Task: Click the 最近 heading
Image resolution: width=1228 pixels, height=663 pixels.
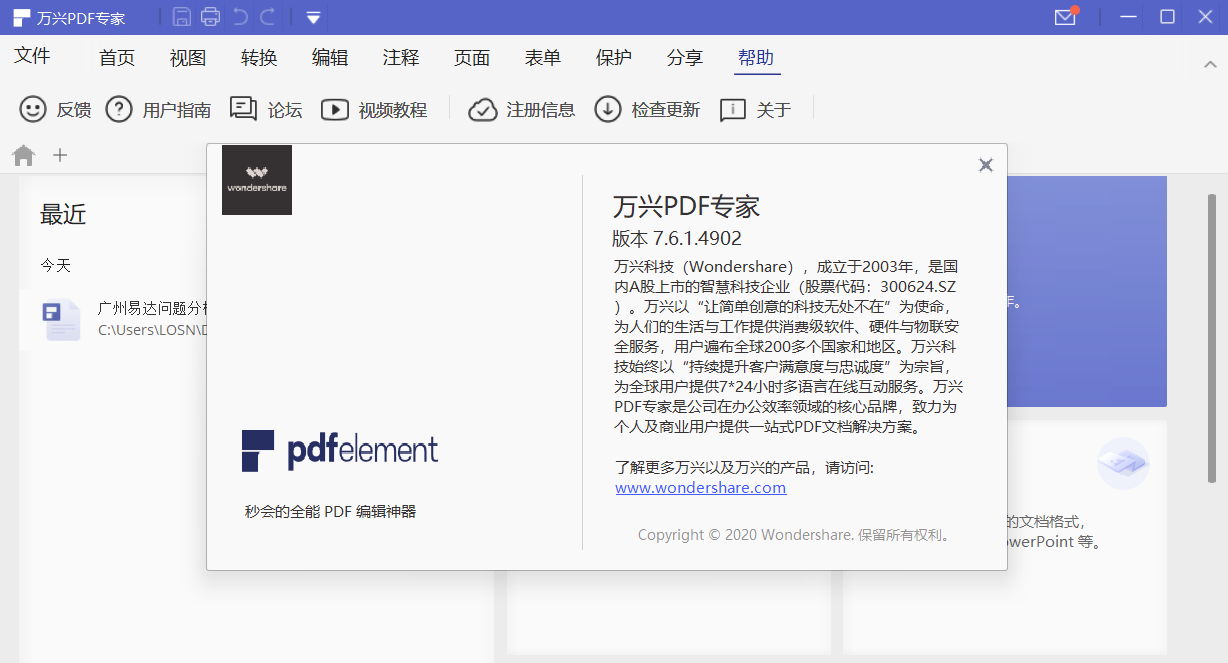Action: point(63,214)
